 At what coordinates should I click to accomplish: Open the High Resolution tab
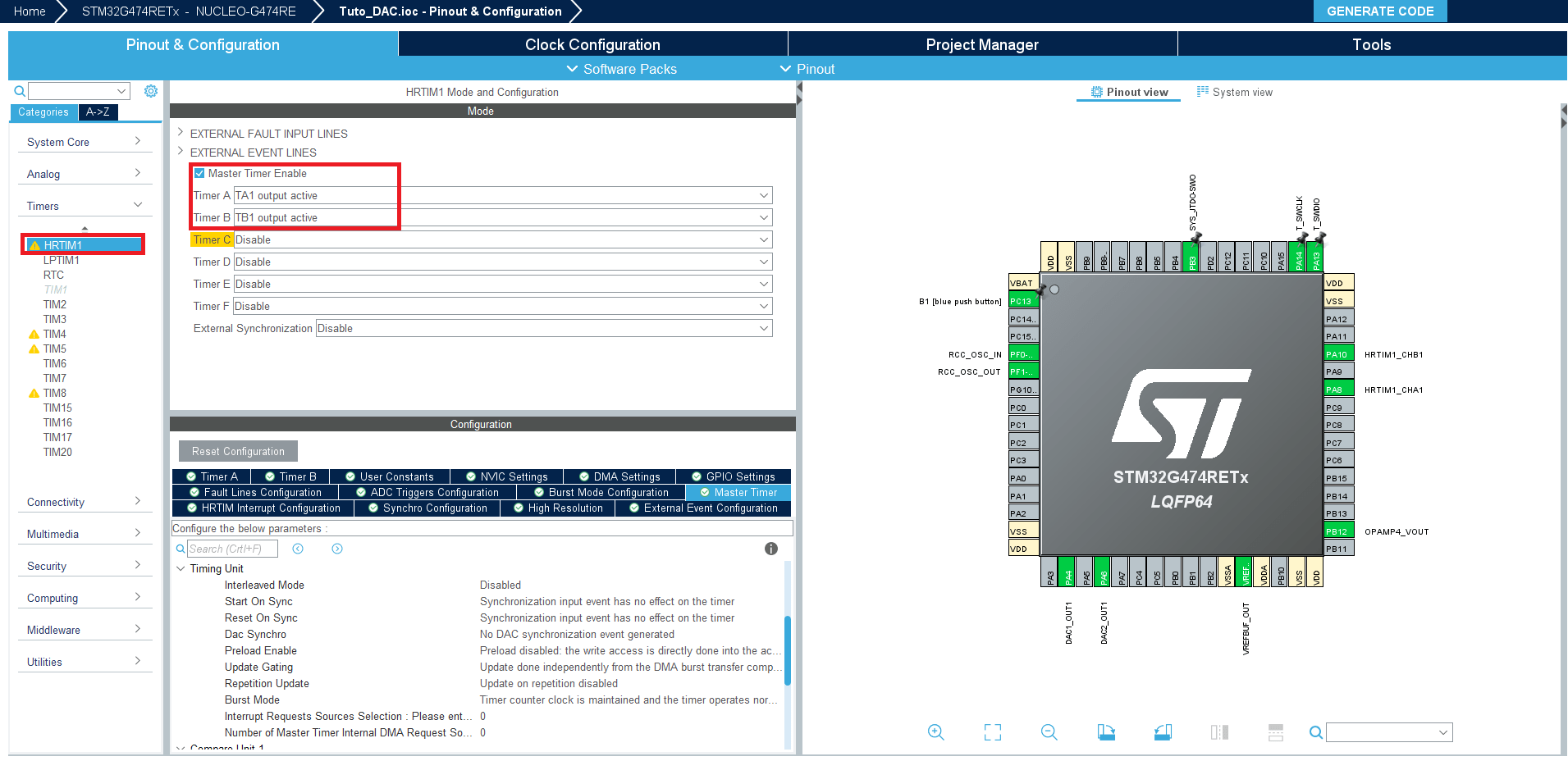tap(558, 508)
